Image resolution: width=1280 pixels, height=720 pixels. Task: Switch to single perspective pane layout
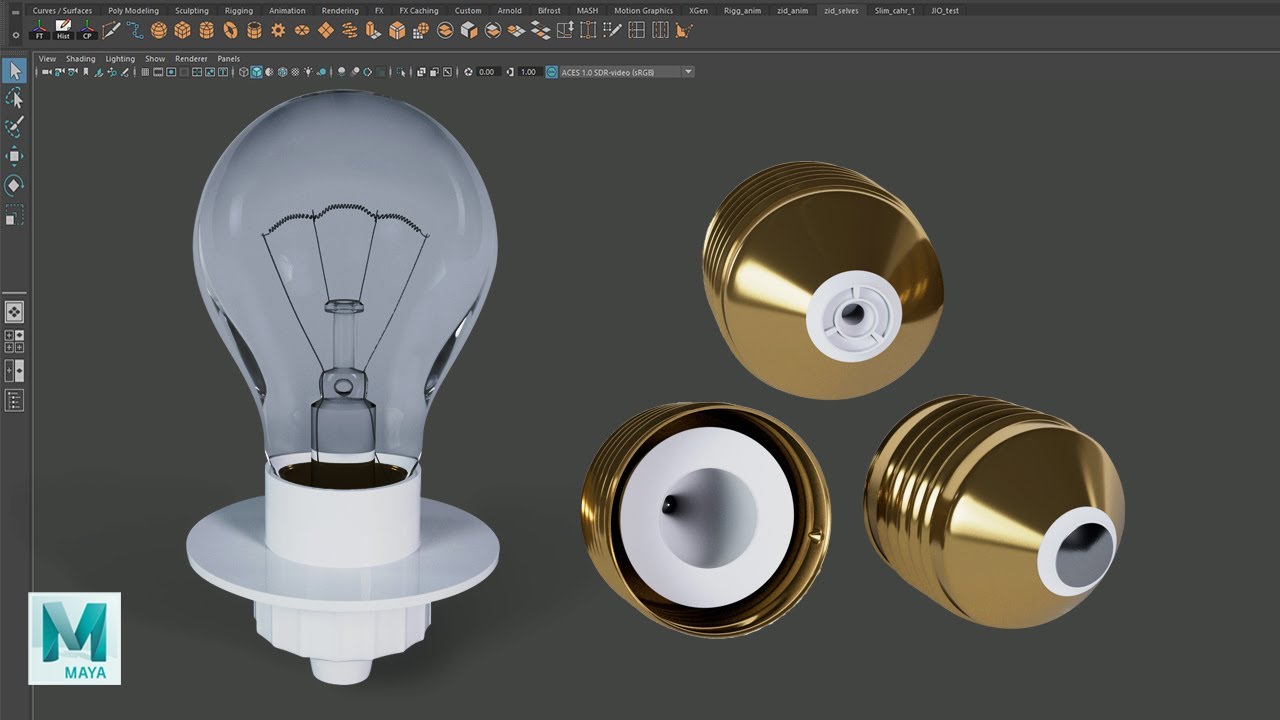click(14, 312)
